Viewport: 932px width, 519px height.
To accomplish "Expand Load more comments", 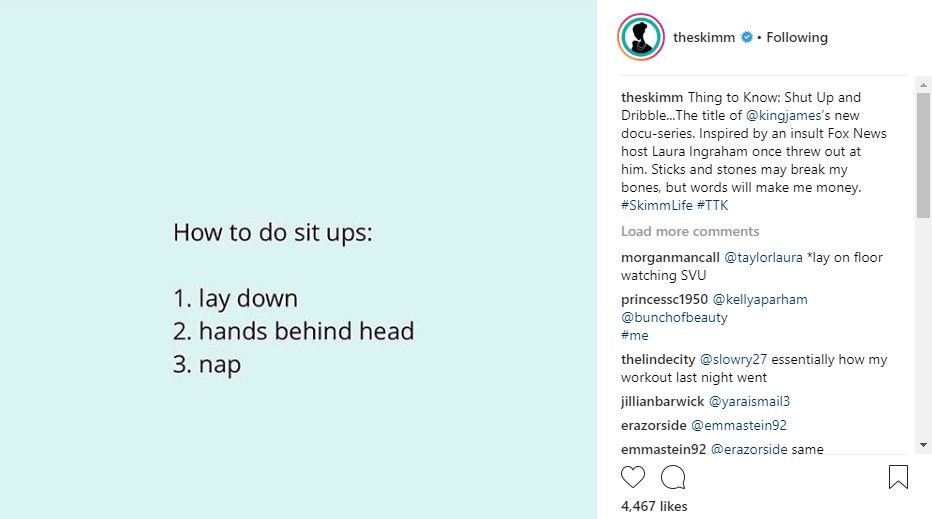I will 689,231.
